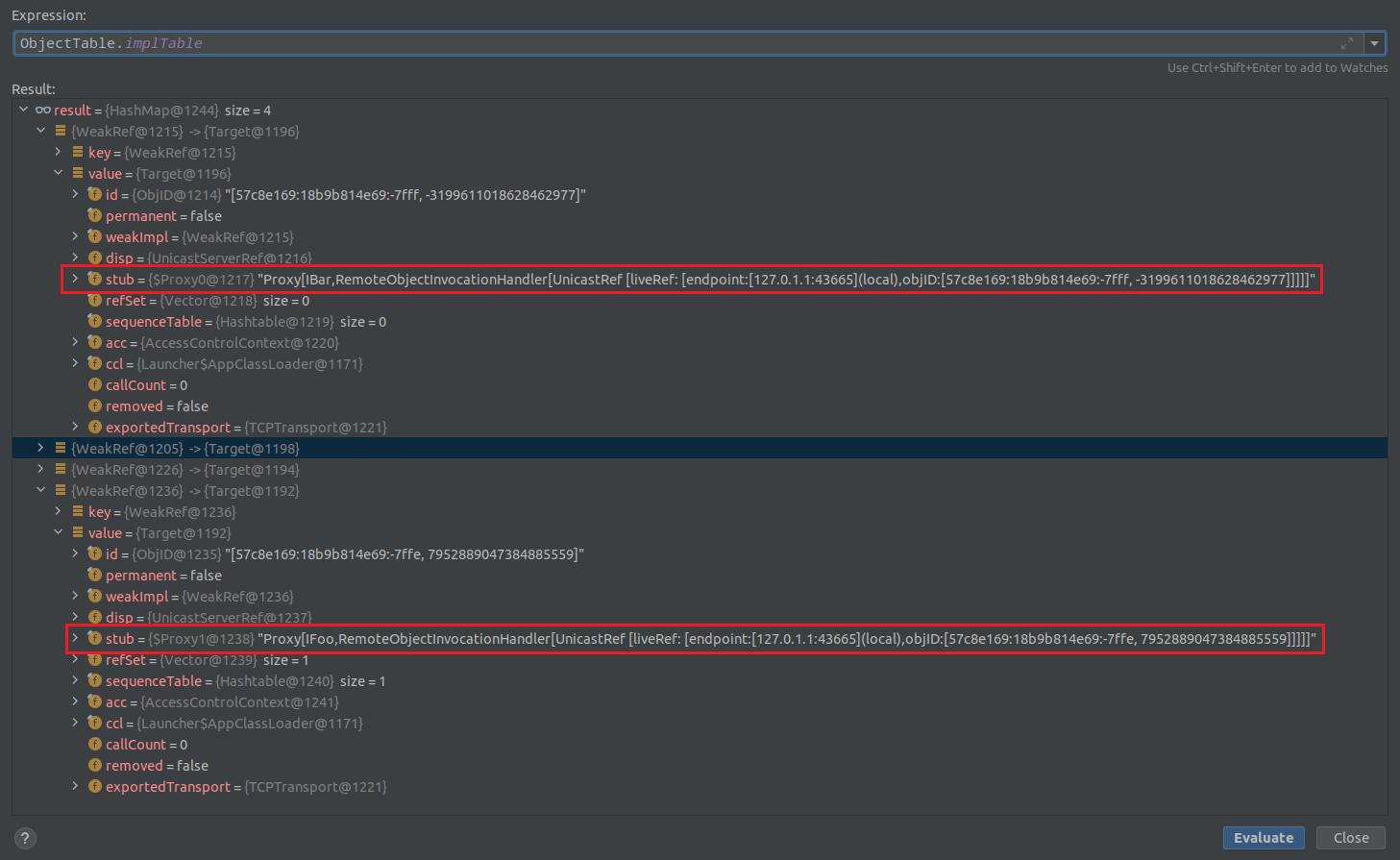Click the field icon of removed under Target@1192
Screen dimensions: 1400x860
(94, 765)
